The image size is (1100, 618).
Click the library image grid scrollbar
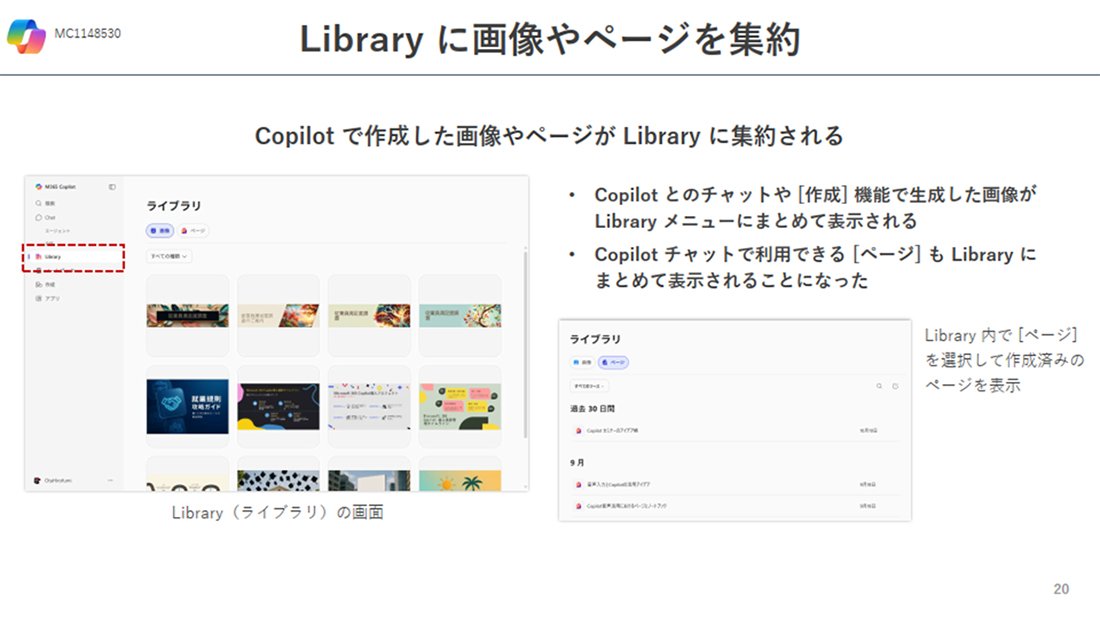click(525, 344)
